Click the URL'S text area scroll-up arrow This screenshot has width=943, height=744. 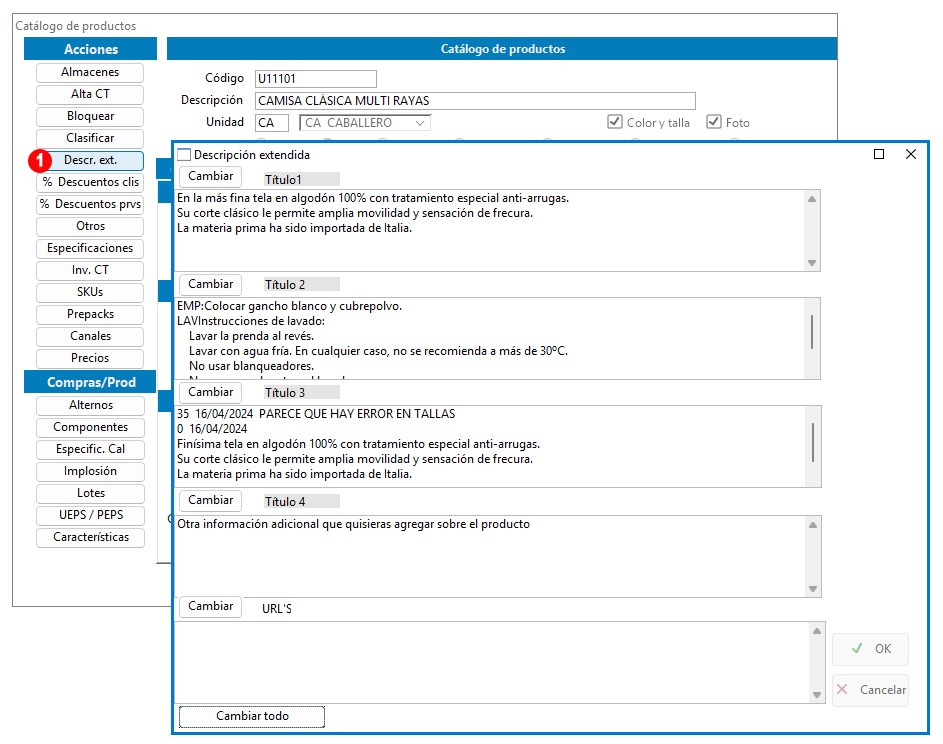click(x=817, y=631)
